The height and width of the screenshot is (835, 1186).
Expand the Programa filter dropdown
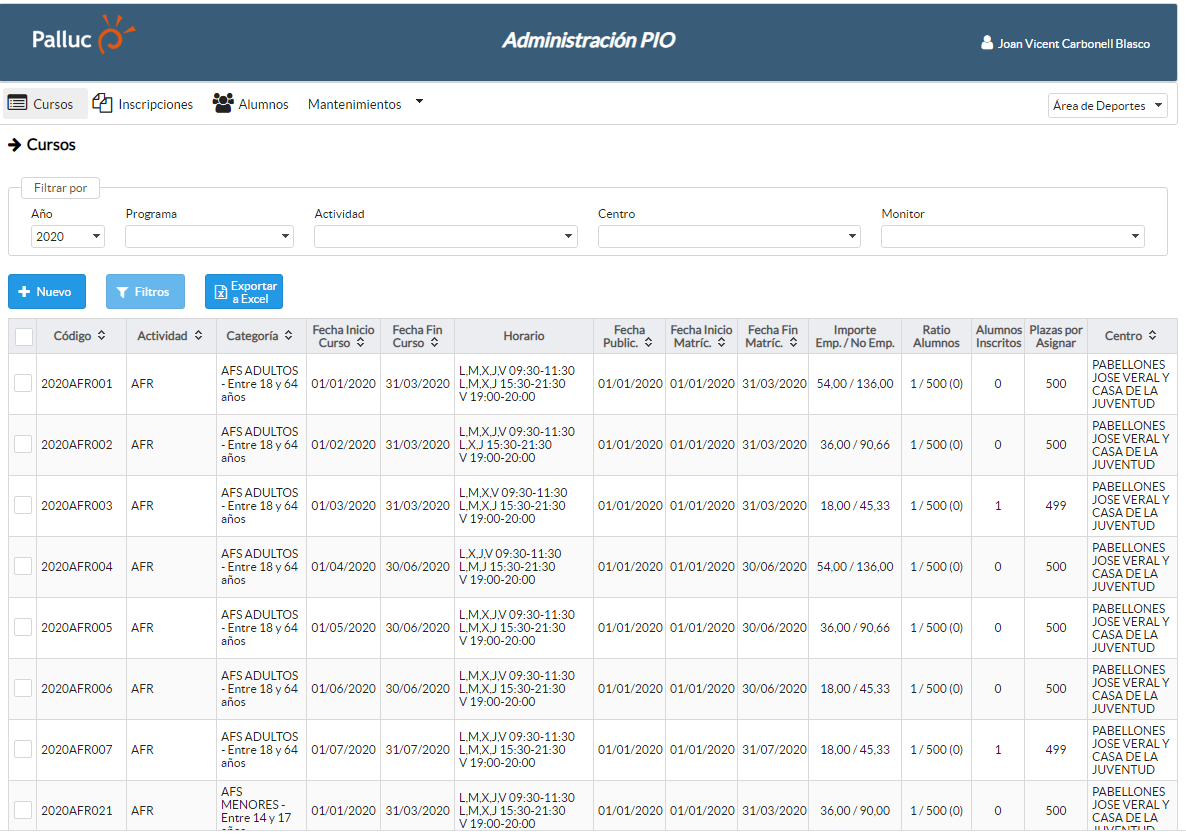(209, 237)
